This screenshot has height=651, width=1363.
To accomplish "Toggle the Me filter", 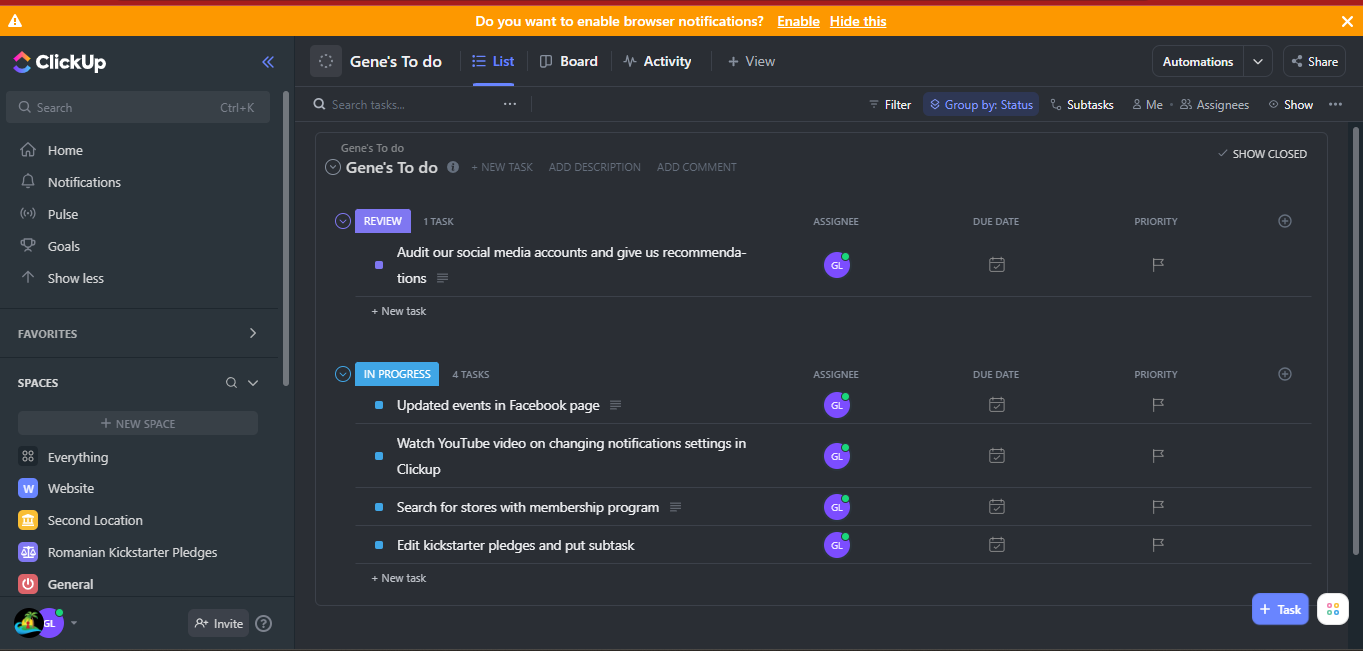I will tap(1147, 105).
